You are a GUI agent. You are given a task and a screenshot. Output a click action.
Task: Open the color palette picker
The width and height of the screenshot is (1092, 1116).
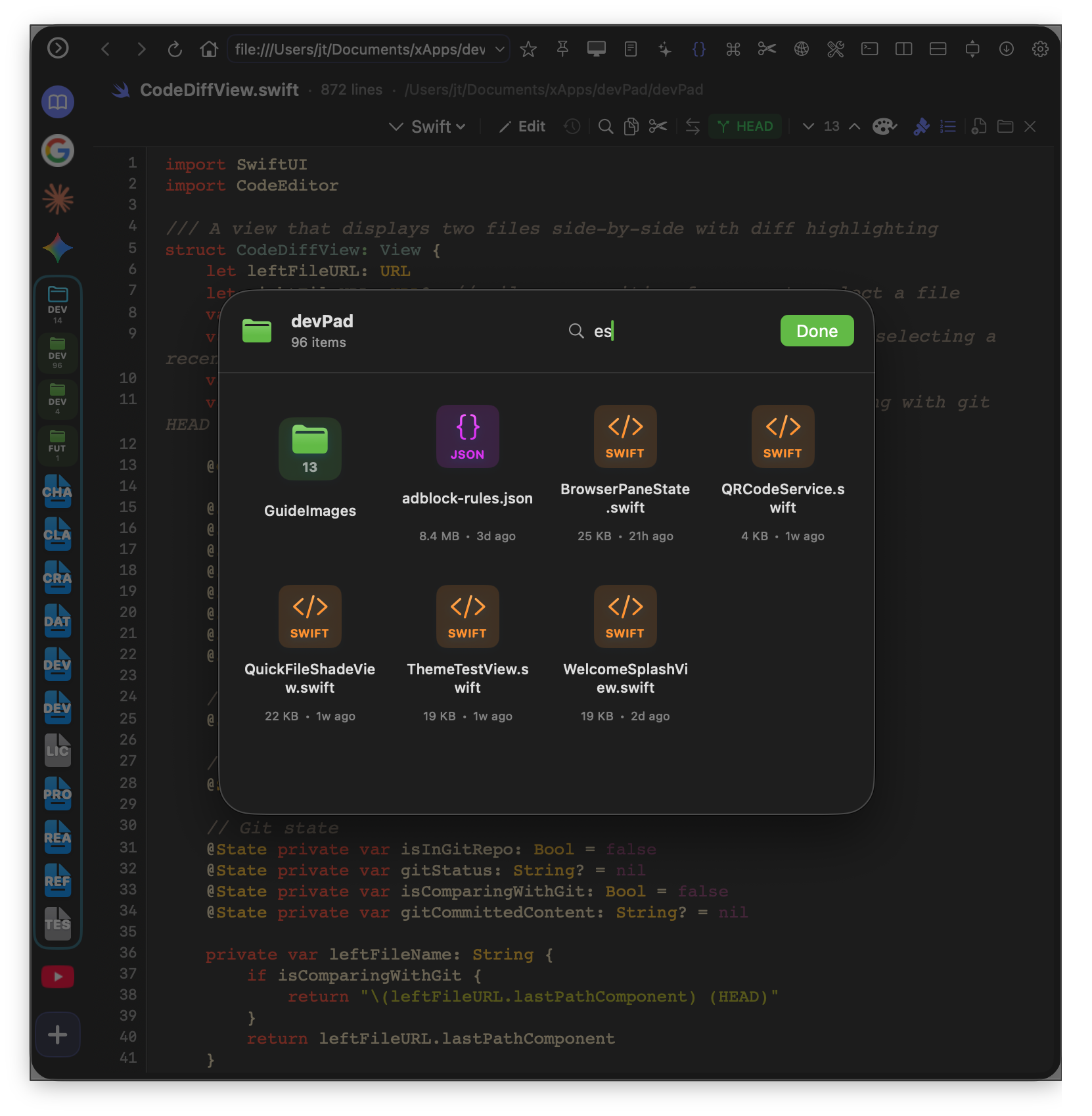click(x=884, y=126)
